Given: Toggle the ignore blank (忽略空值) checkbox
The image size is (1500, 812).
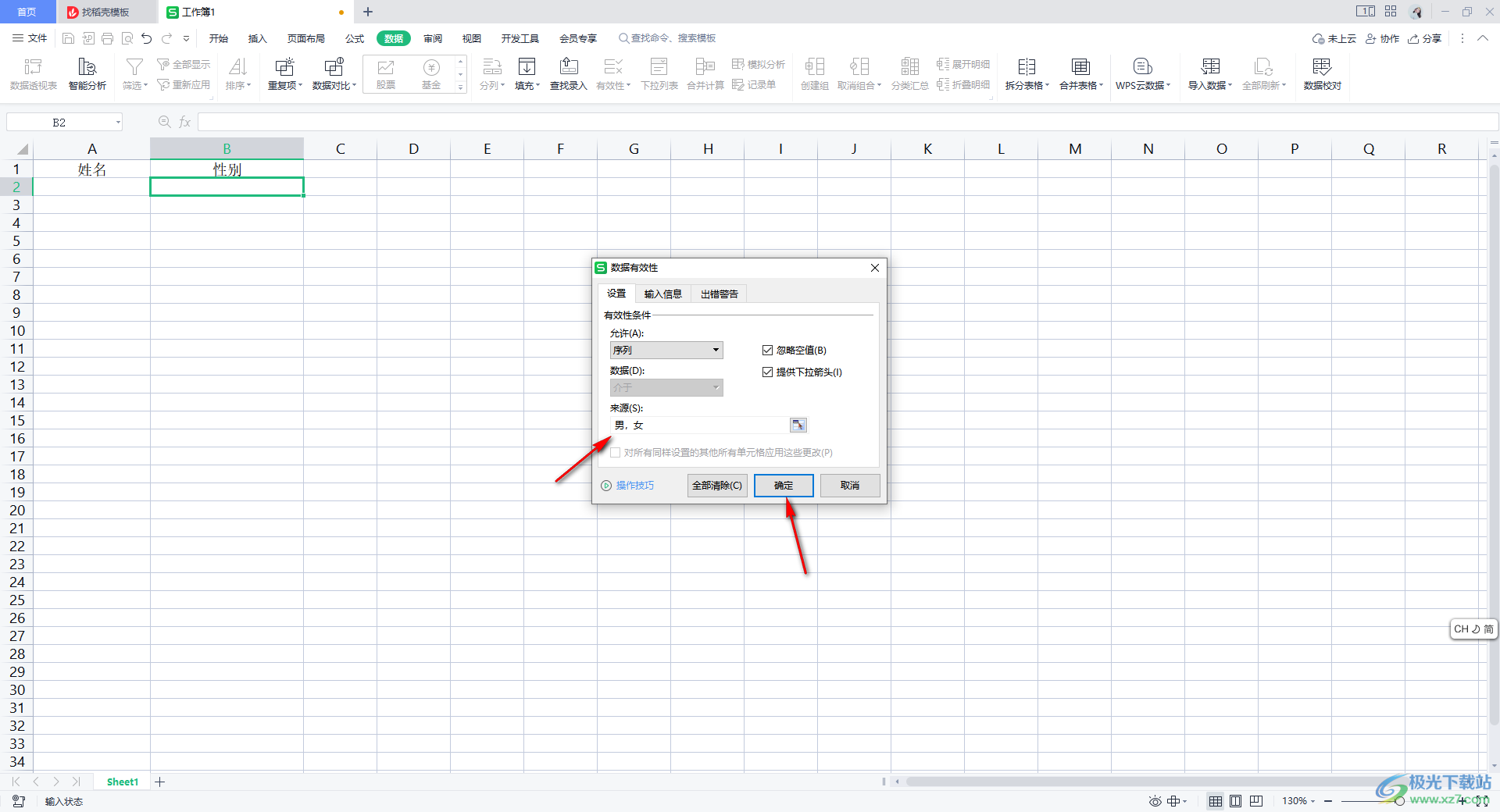Looking at the screenshot, I should coord(767,351).
